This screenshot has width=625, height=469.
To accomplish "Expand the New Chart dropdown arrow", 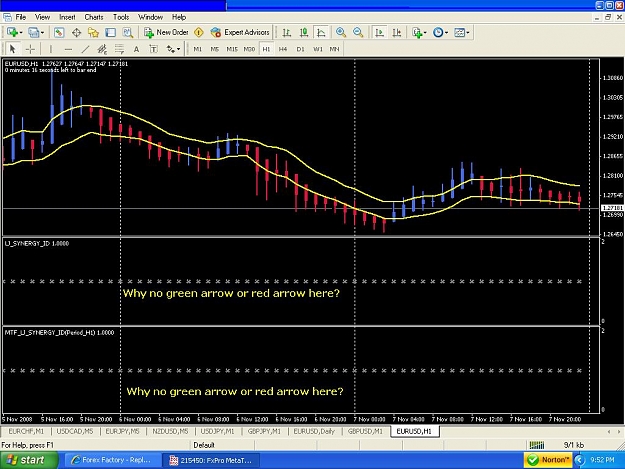I will 20,33.
